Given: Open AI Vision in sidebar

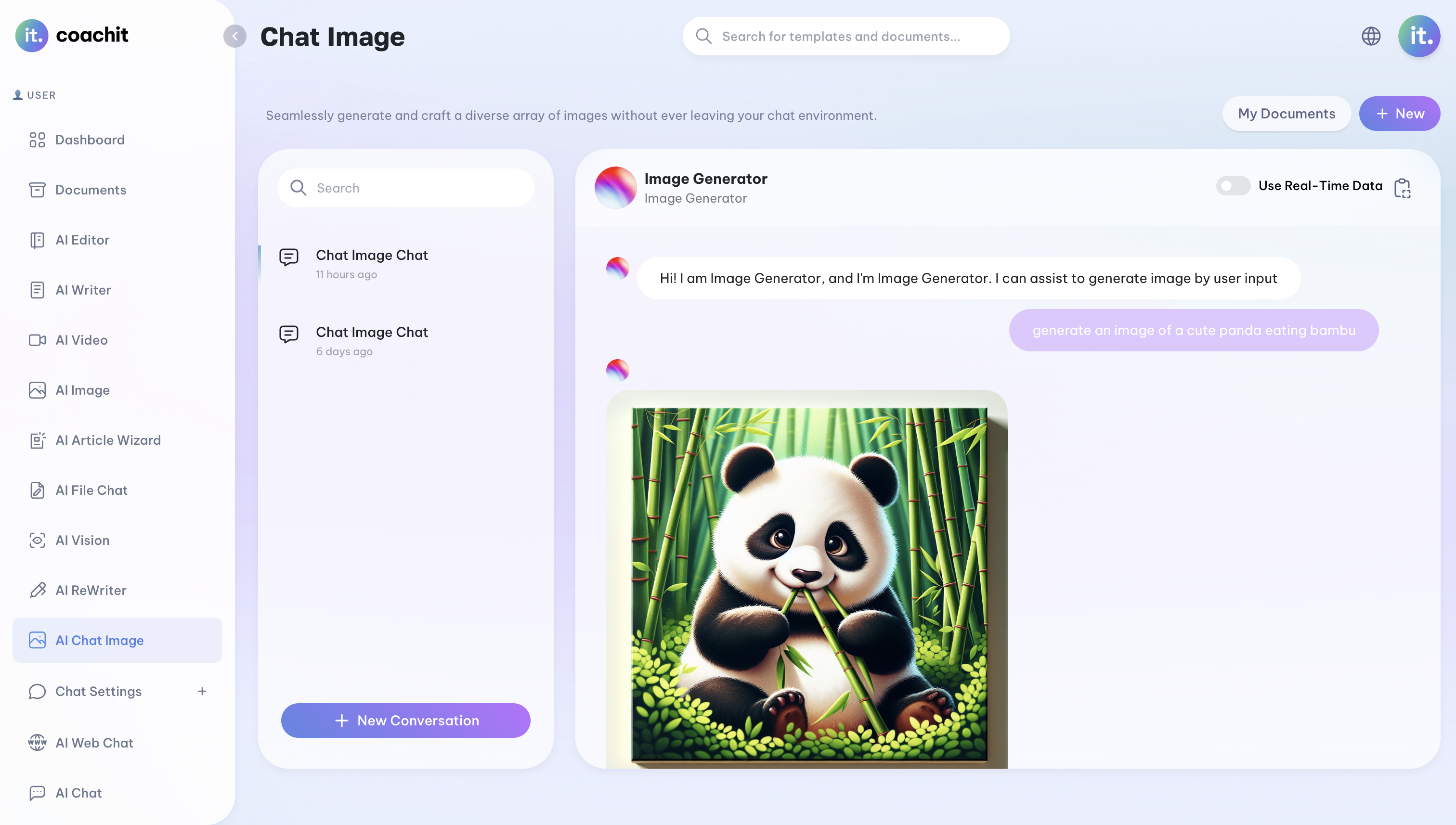Looking at the screenshot, I should click(82, 540).
